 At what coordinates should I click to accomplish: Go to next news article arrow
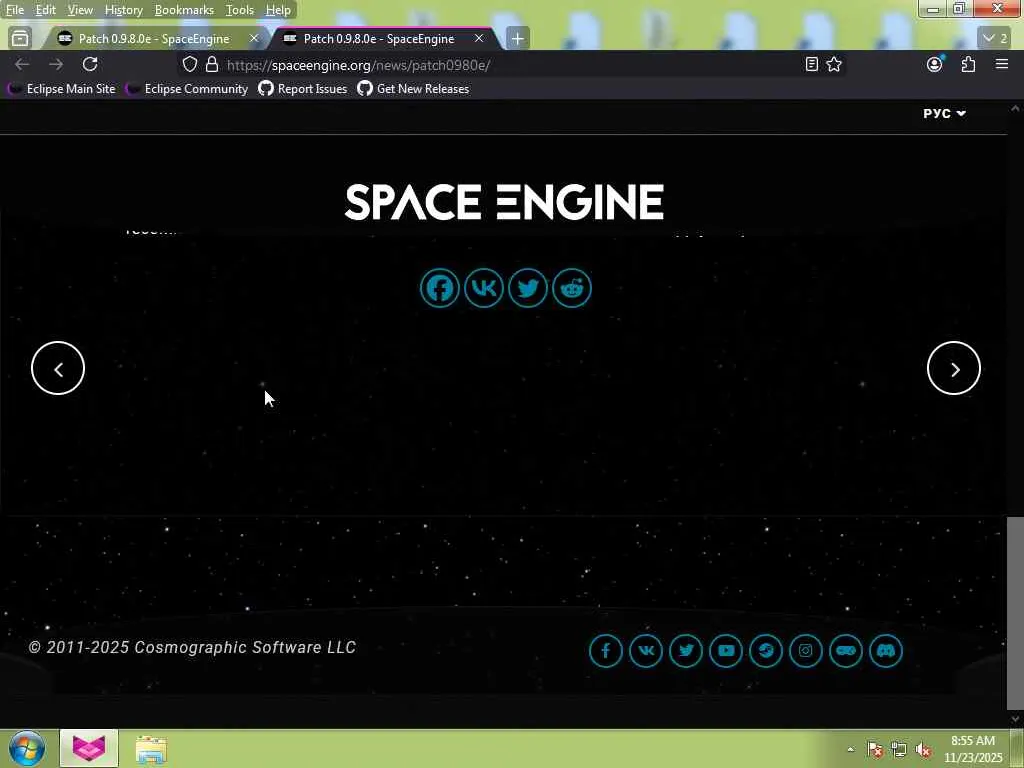[953, 368]
